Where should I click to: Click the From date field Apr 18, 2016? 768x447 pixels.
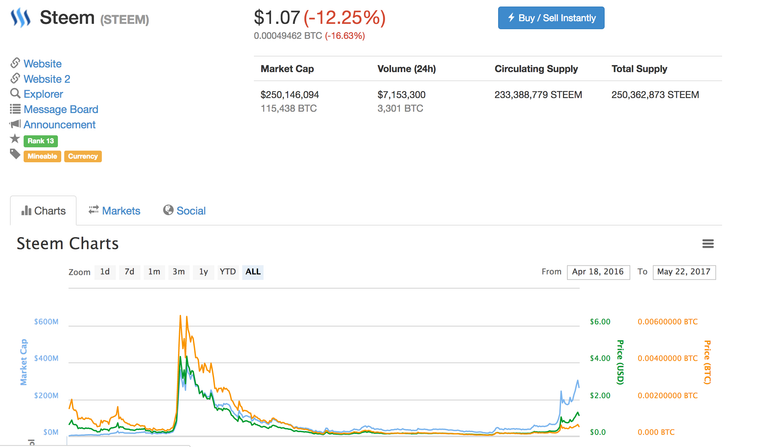tap(598, 272)
